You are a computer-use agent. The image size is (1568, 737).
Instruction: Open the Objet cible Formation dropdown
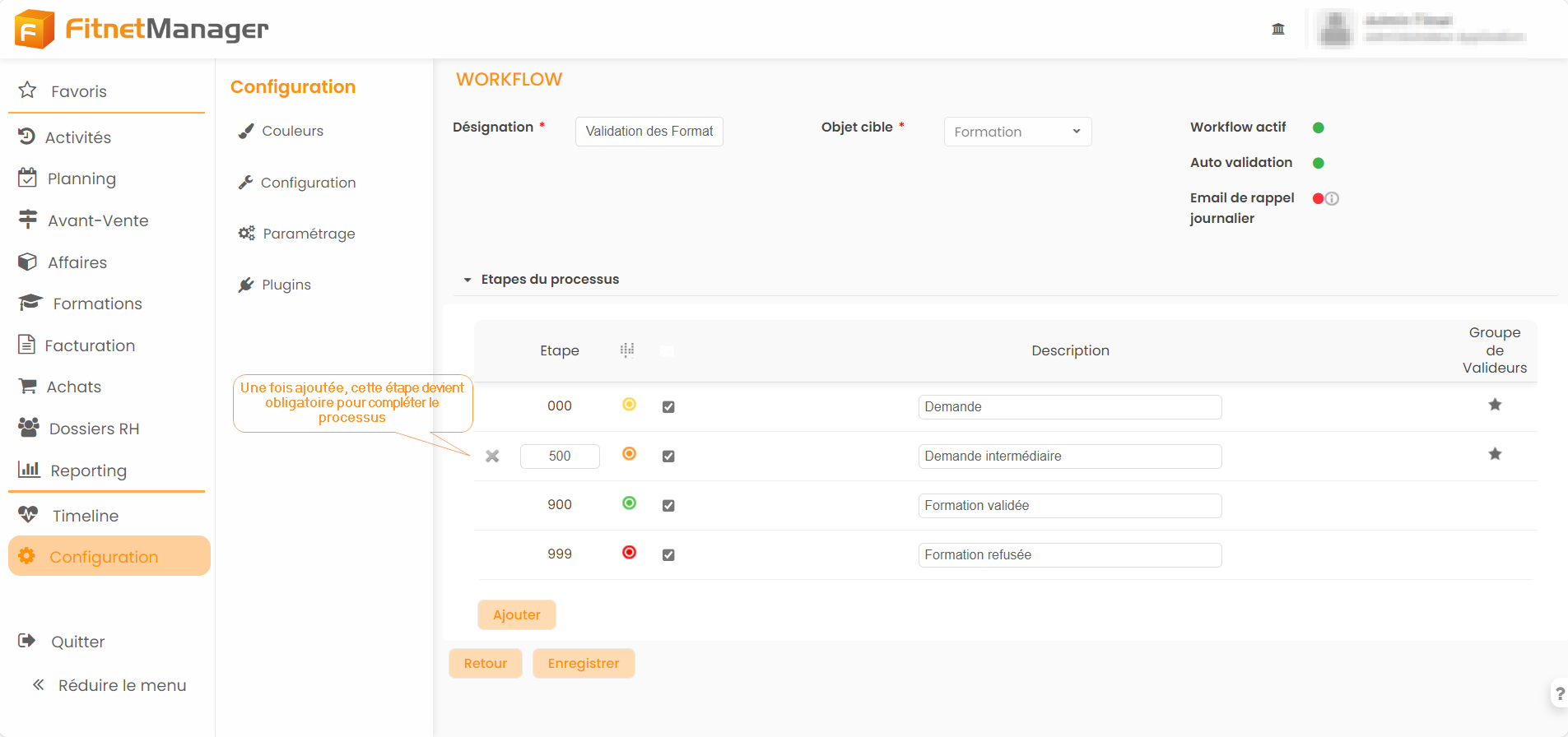pos(1017,132)
